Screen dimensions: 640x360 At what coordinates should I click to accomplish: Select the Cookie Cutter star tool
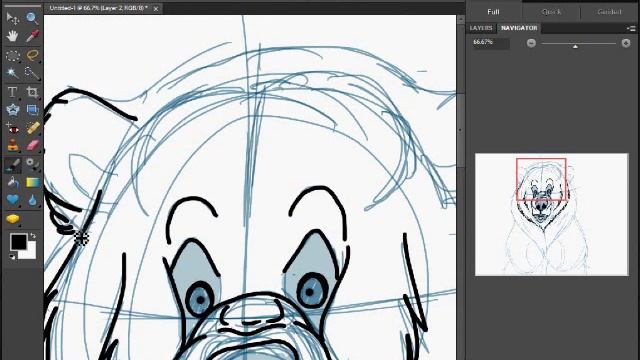(x=13, y=110)
